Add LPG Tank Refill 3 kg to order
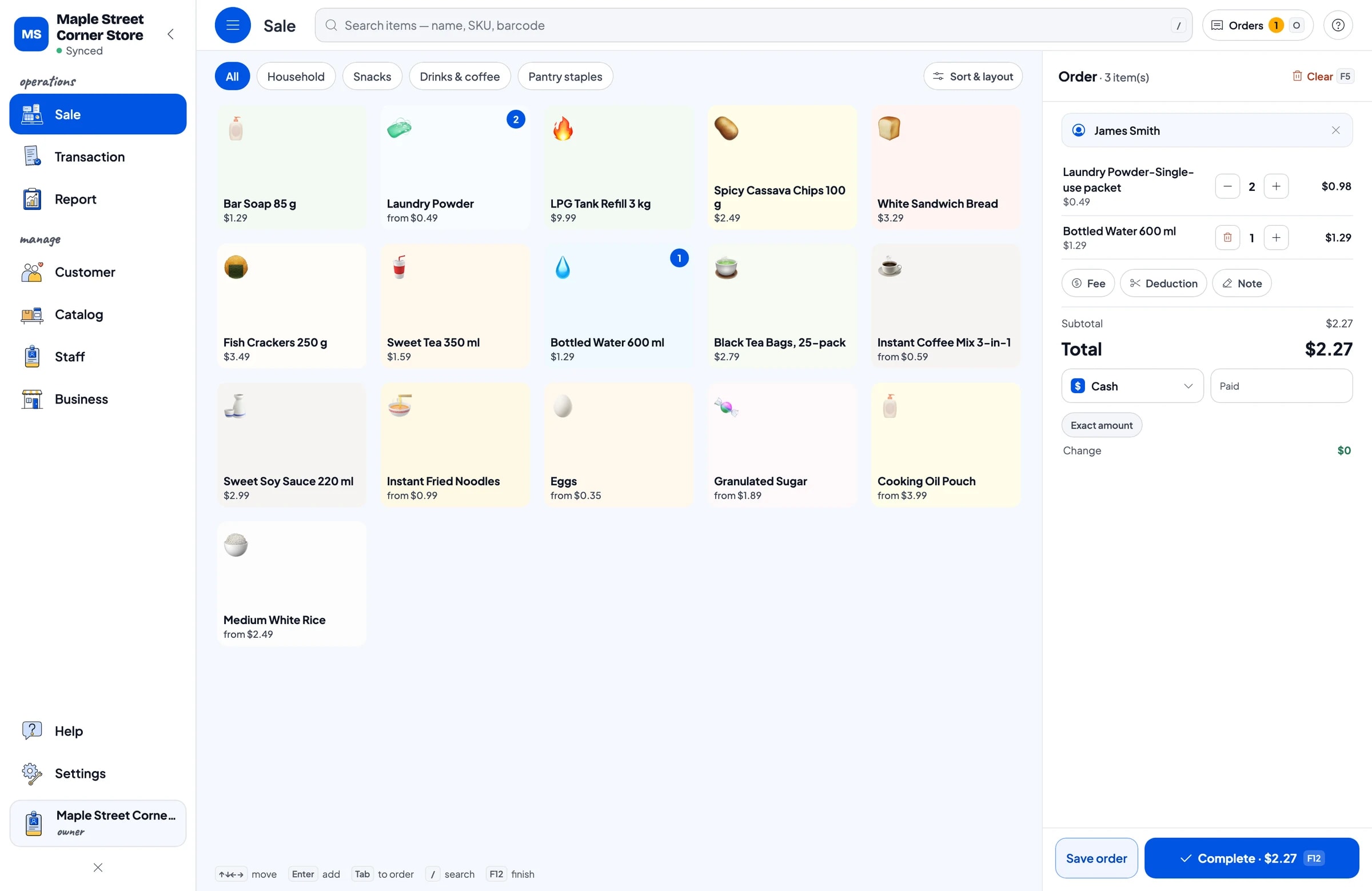Screen dimensions: 1372x891 click(x=619, y=167)
